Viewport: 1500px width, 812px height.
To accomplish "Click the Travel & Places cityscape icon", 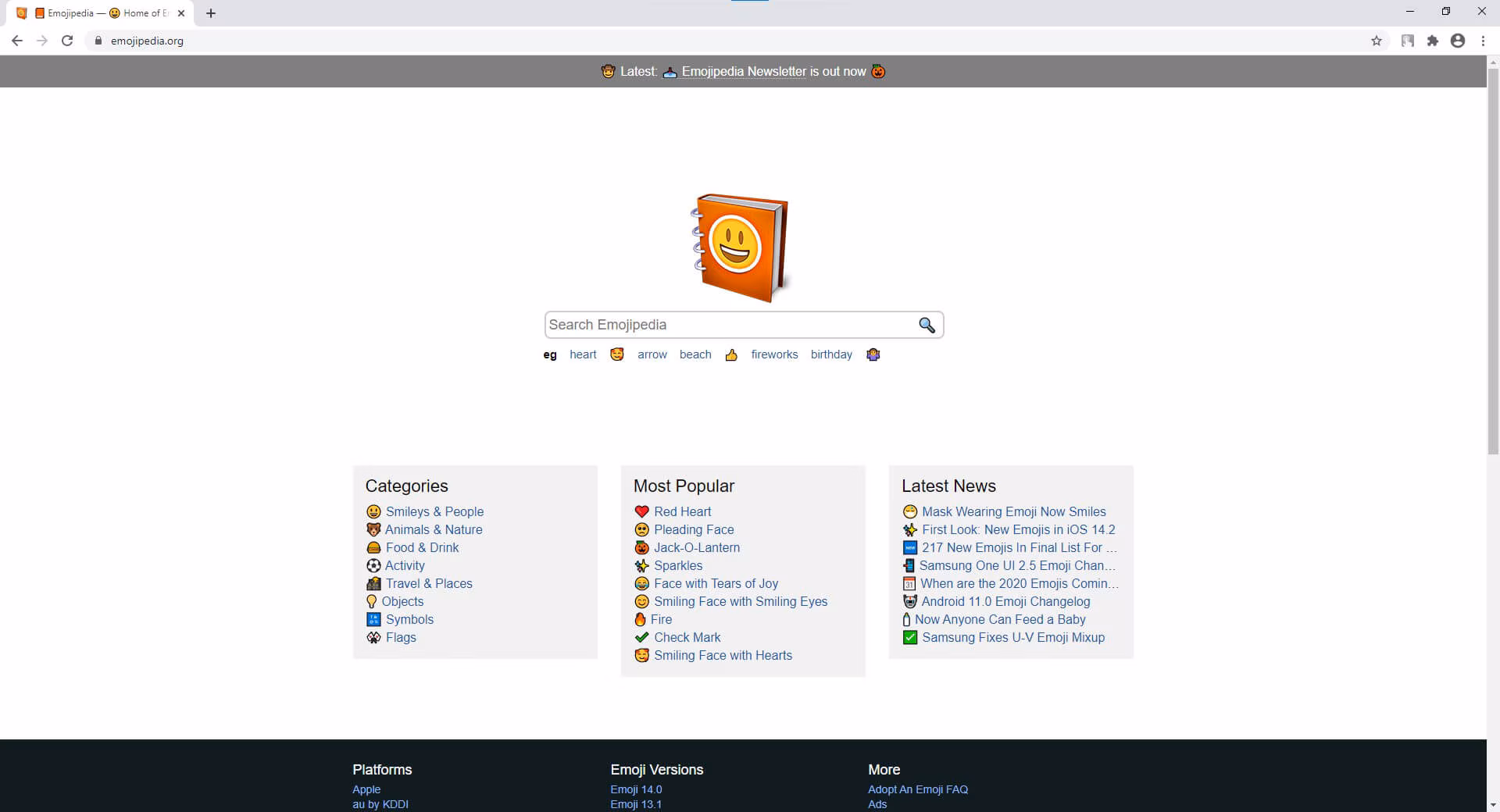I will point(373,584).
